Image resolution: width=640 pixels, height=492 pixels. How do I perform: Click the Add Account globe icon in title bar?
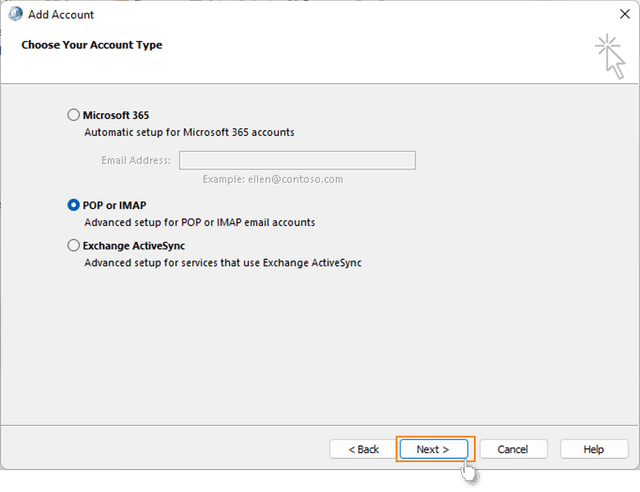(16, 14)
